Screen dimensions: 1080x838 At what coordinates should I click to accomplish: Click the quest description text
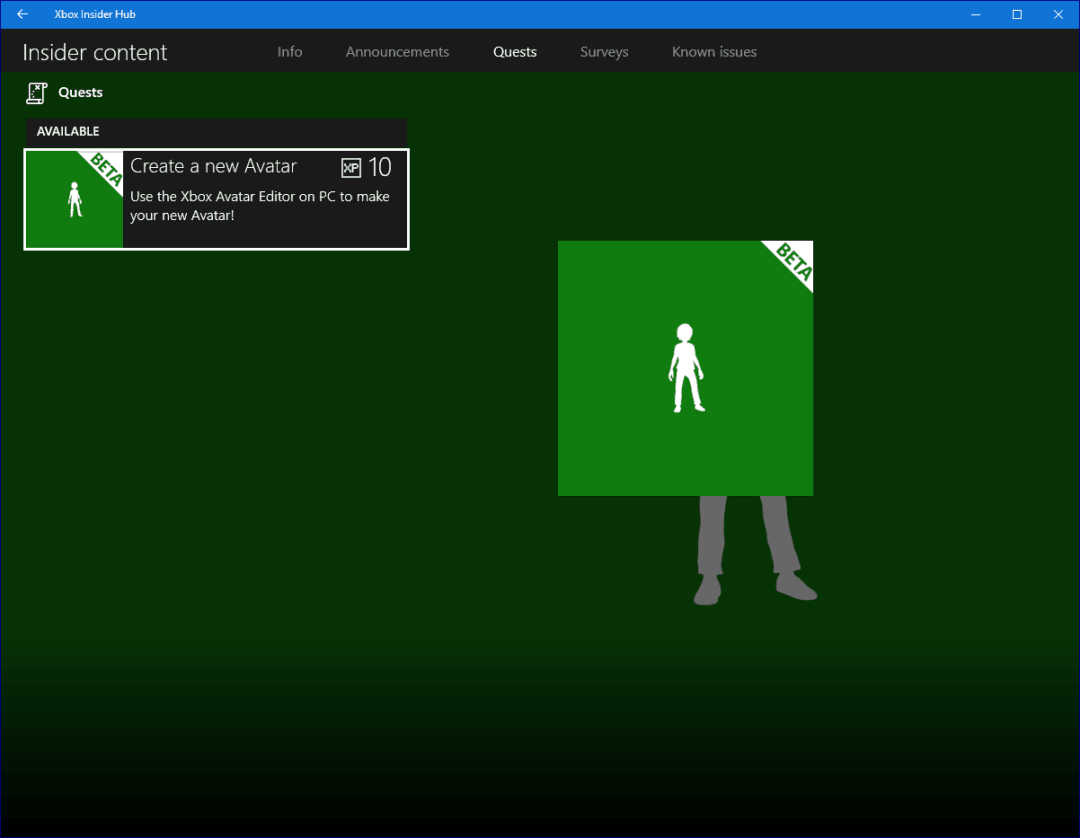pos(259,206)
